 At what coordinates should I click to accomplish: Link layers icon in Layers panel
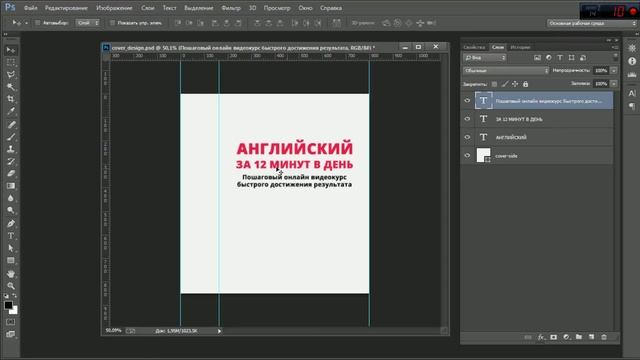528,337
